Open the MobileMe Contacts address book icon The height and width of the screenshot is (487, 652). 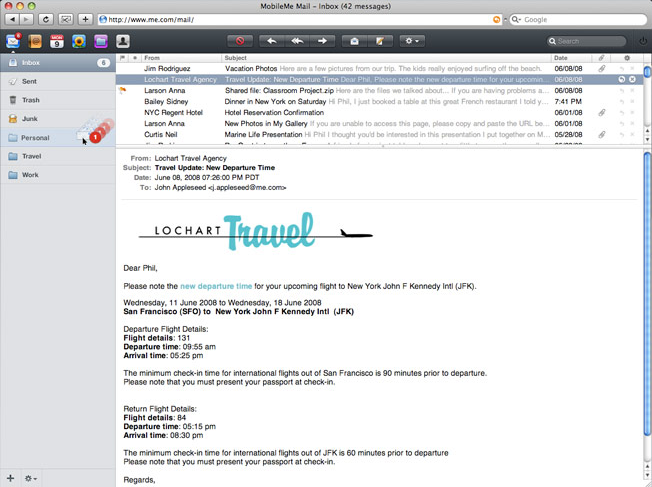35,41
